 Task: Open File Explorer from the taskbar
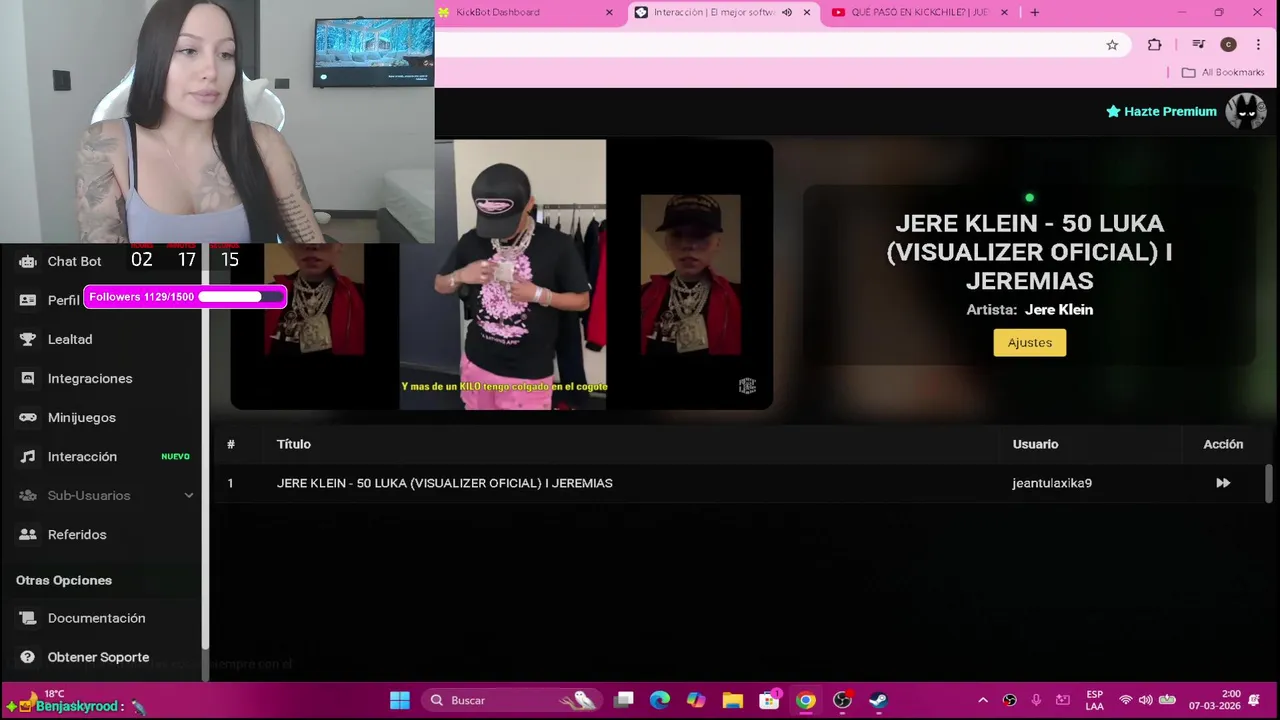pyautogui.click(x=733, y=700)
